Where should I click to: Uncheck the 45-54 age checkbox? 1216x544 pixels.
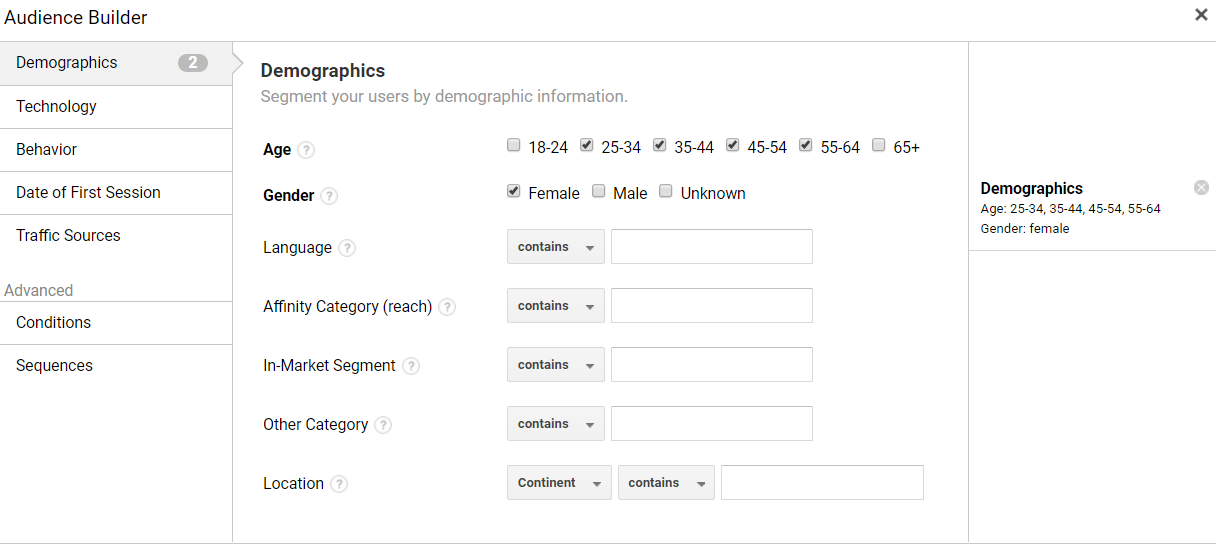pyautogui.click(x=733, y=145)
